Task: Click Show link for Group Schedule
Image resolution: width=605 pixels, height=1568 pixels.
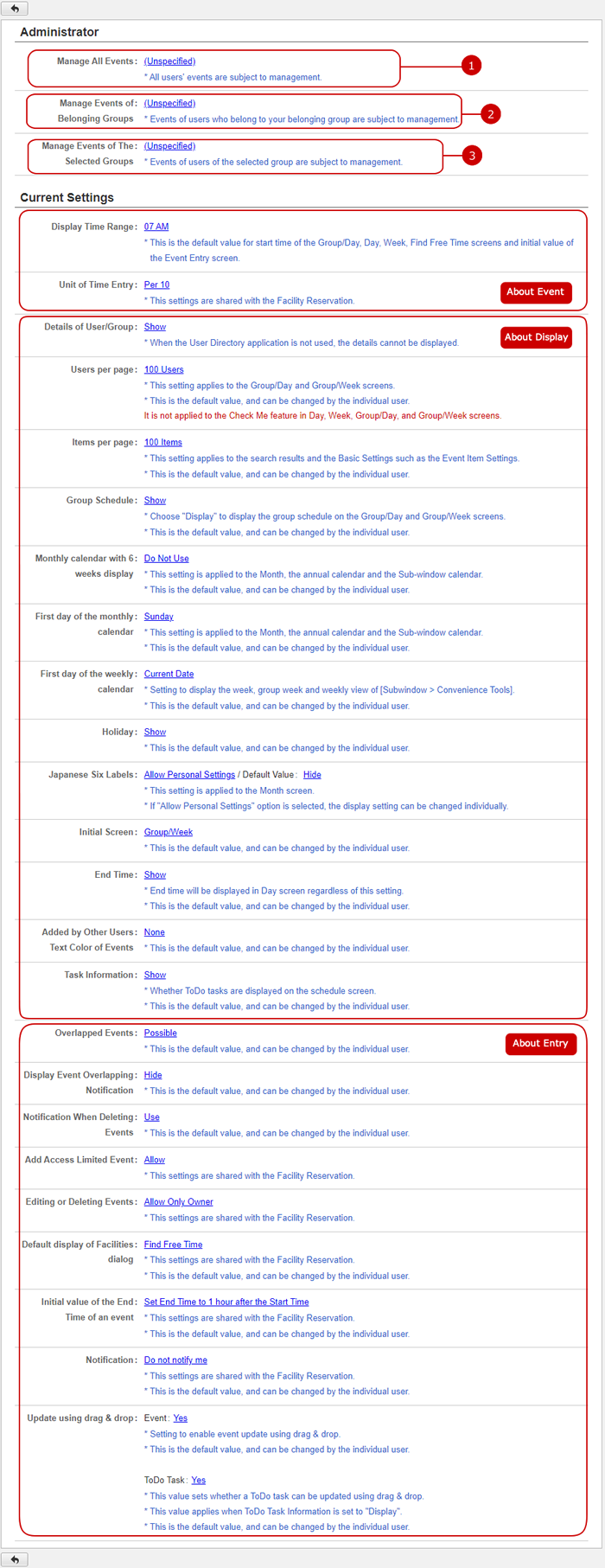Action: coord(155,500)
